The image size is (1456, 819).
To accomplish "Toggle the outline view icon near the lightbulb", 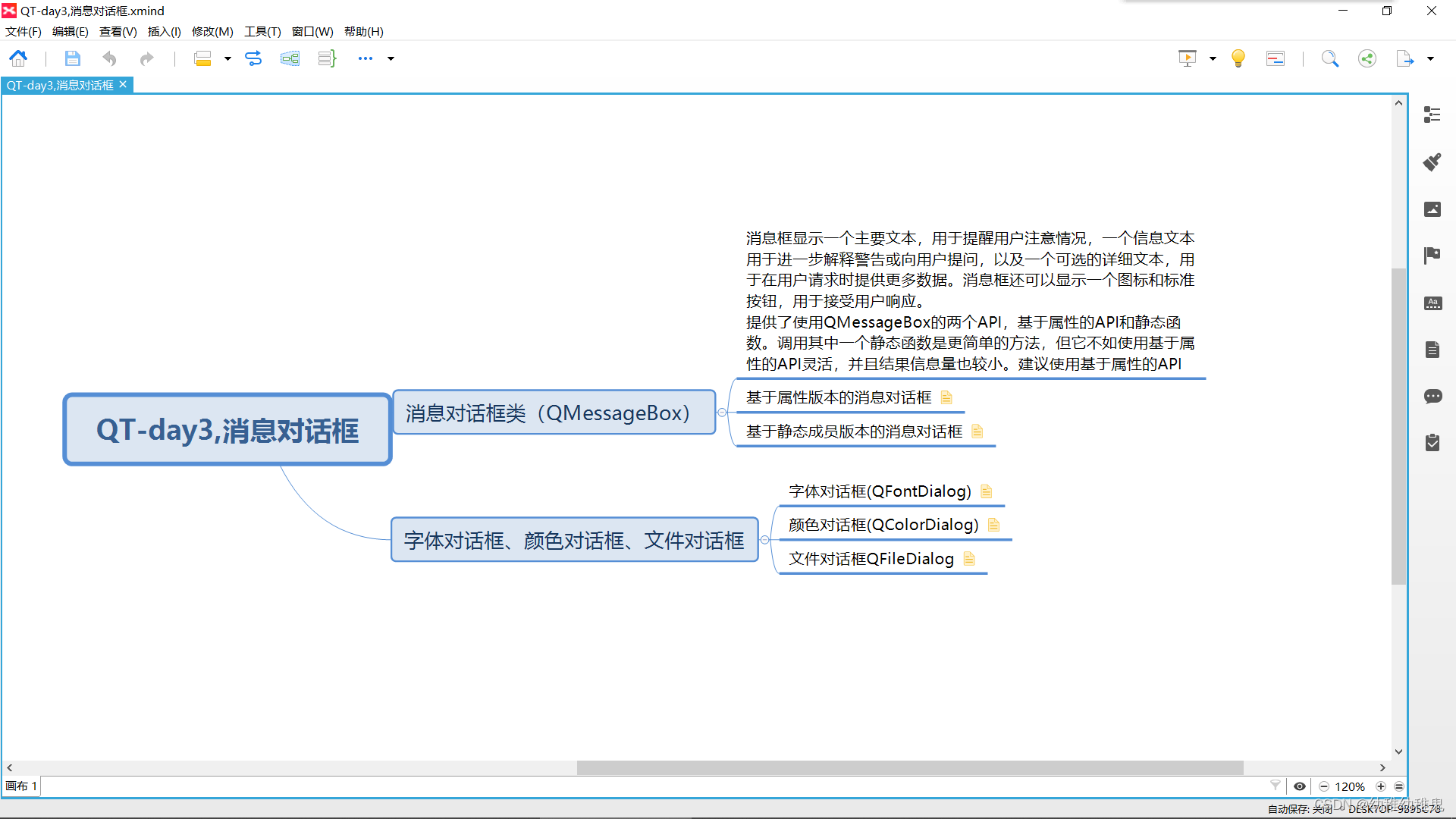I will pyautogui.click(x=1275, y=58).
